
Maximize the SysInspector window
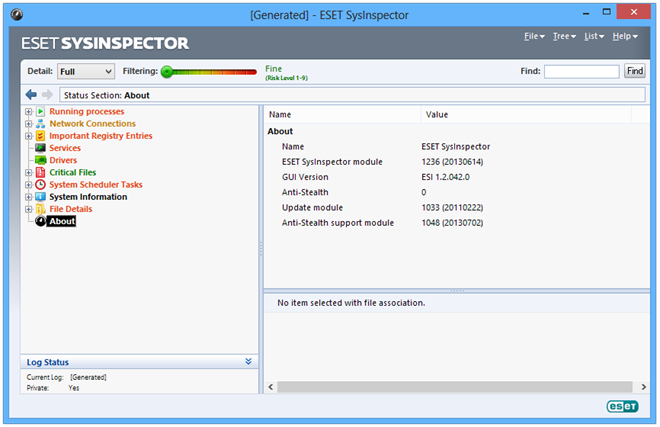pyautogui.click(x=607, y=12)
